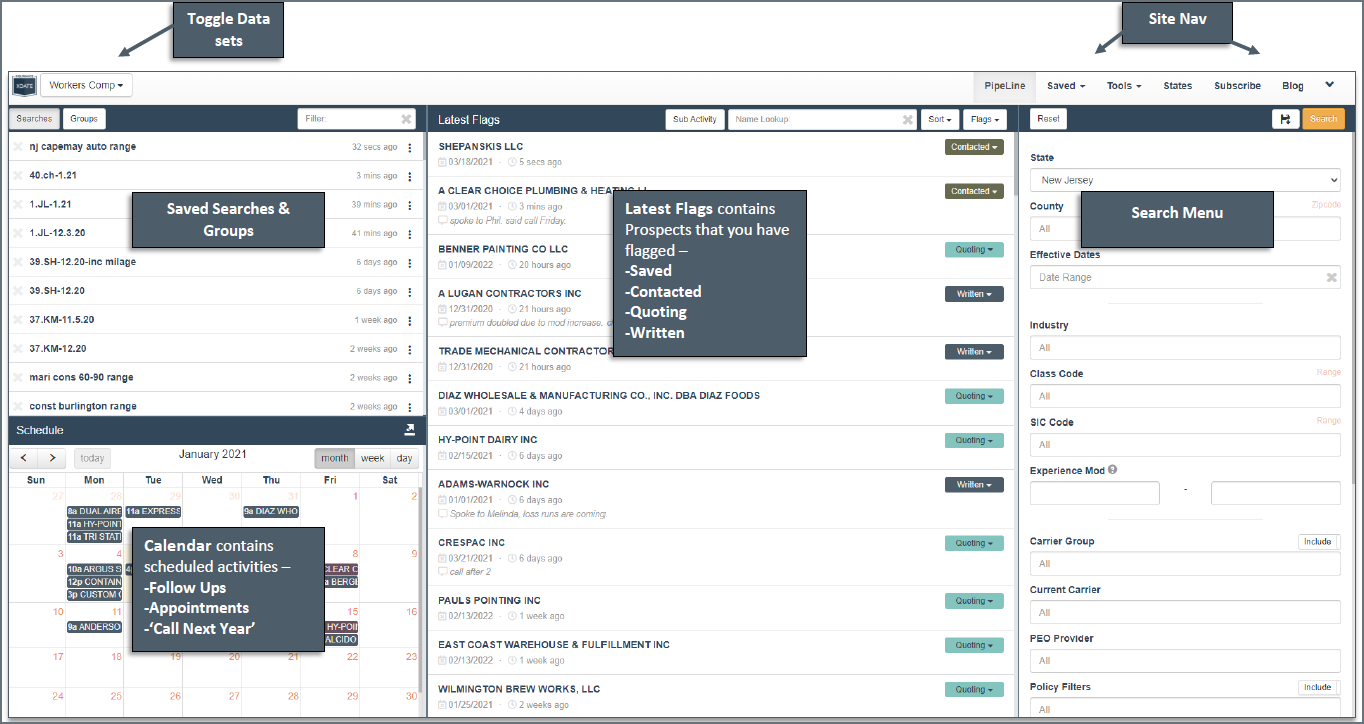Open the Flags dropdown
The image size is (1364, 724).
[985, 119]
